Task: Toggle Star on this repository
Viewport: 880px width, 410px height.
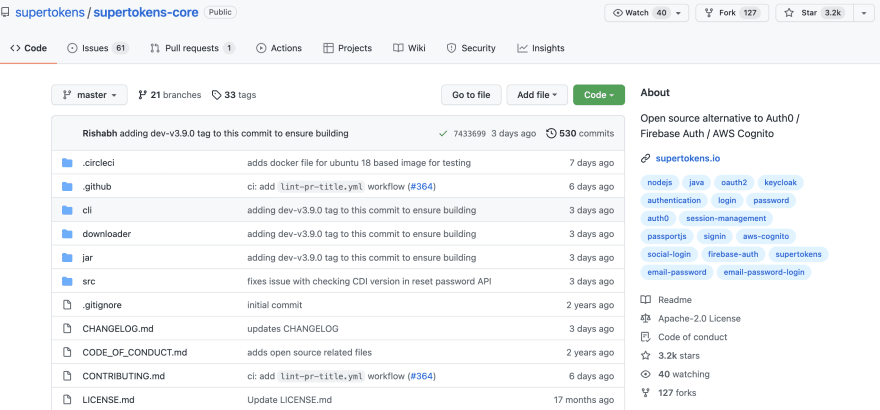Action: coord(814,13)
